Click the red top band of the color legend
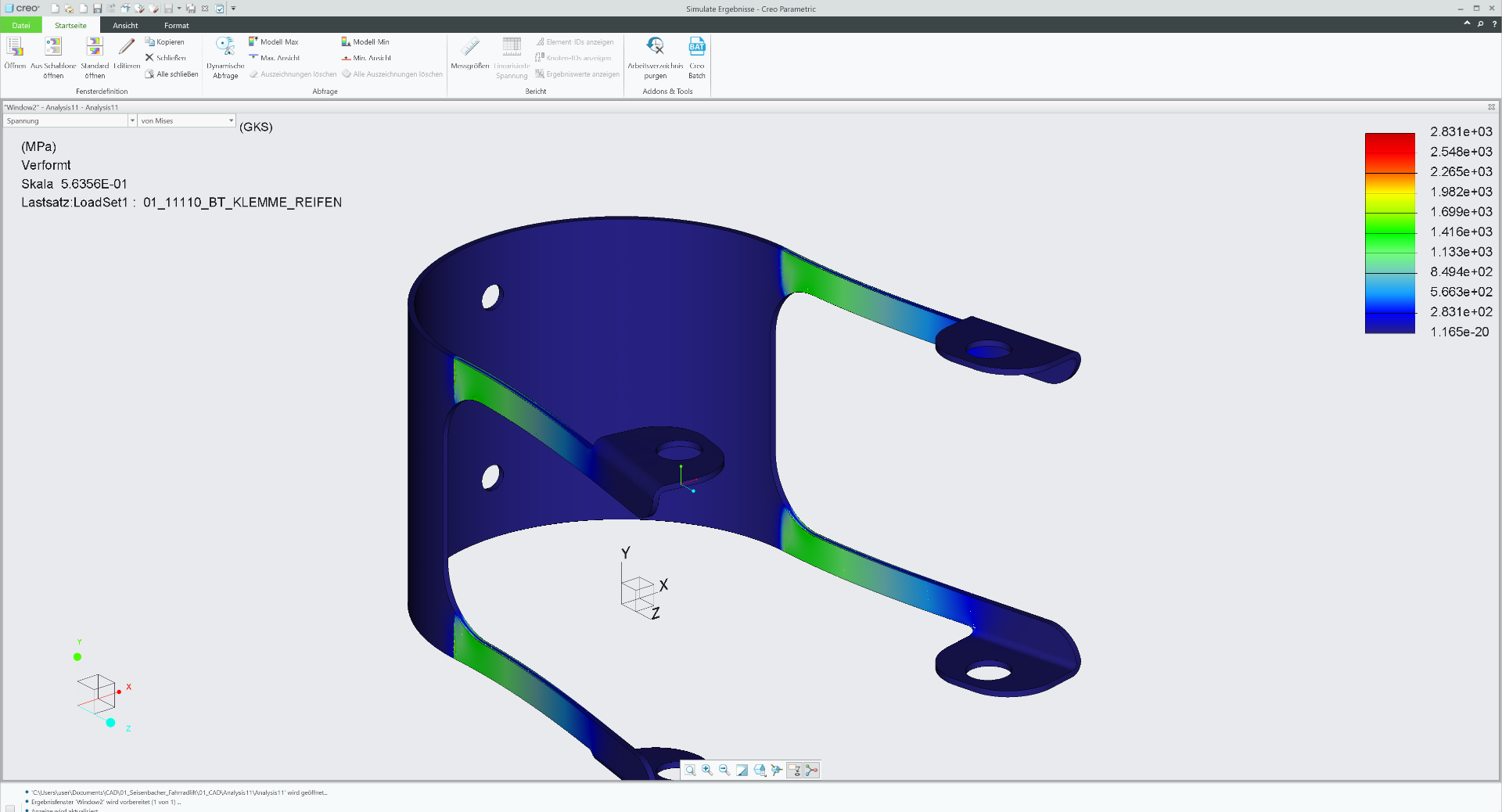Screen dimensions: 1502x812 tap(1390, 143)
